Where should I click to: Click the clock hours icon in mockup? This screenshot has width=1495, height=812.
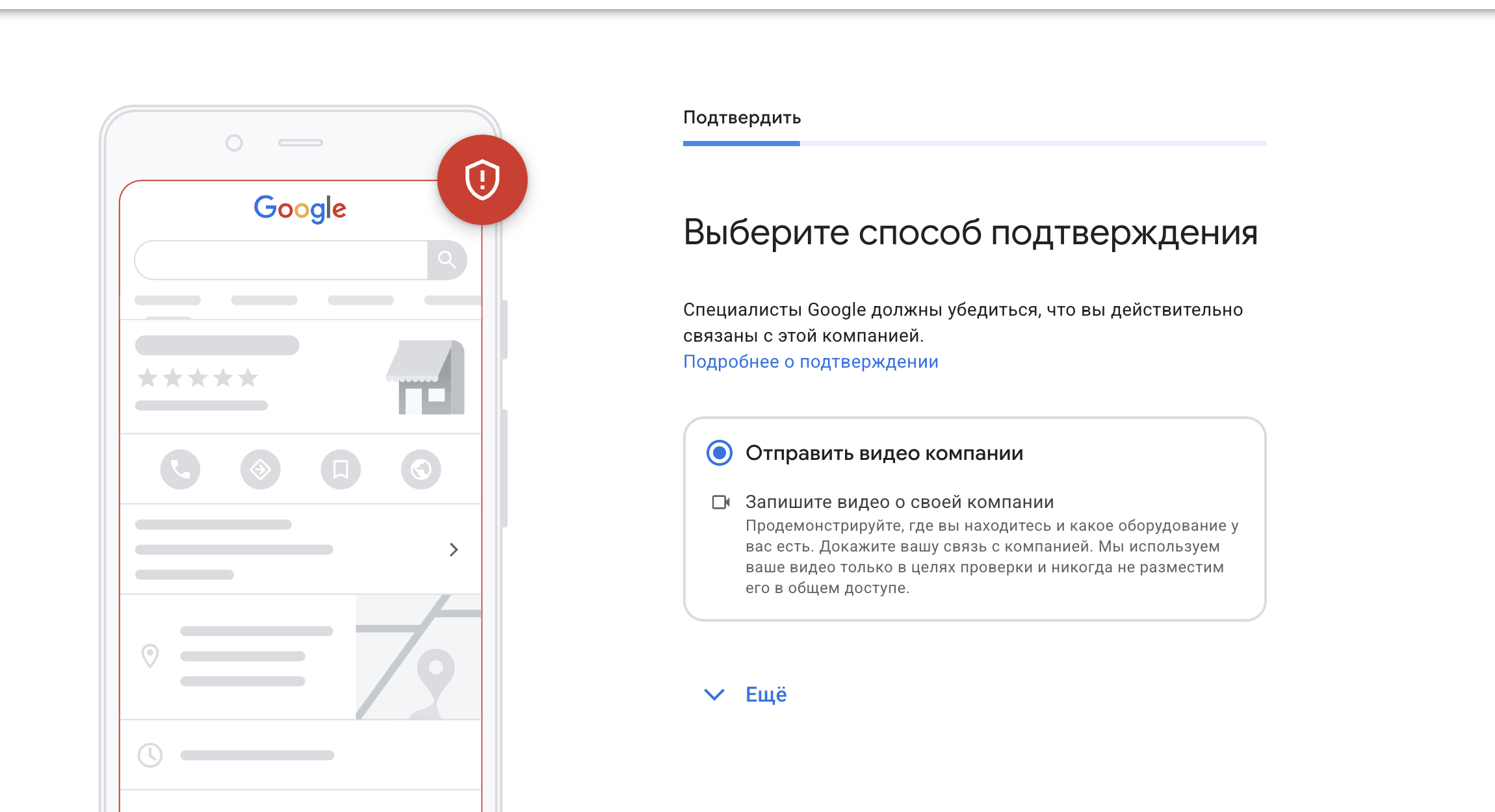point(150,755)
